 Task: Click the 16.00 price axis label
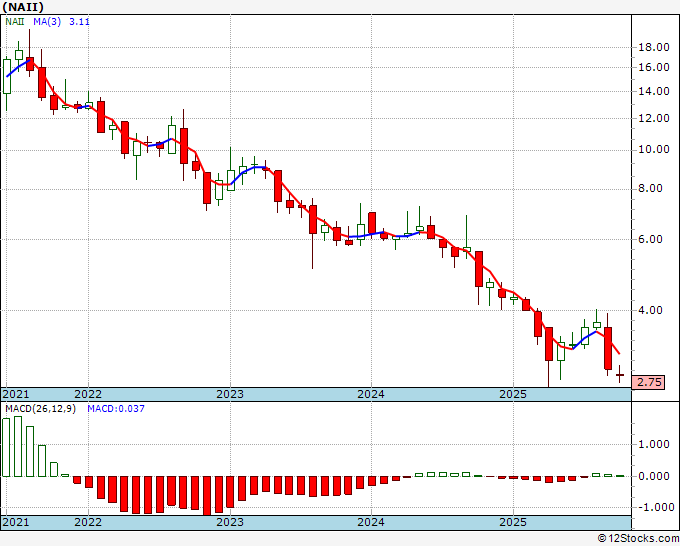(654, 67)
